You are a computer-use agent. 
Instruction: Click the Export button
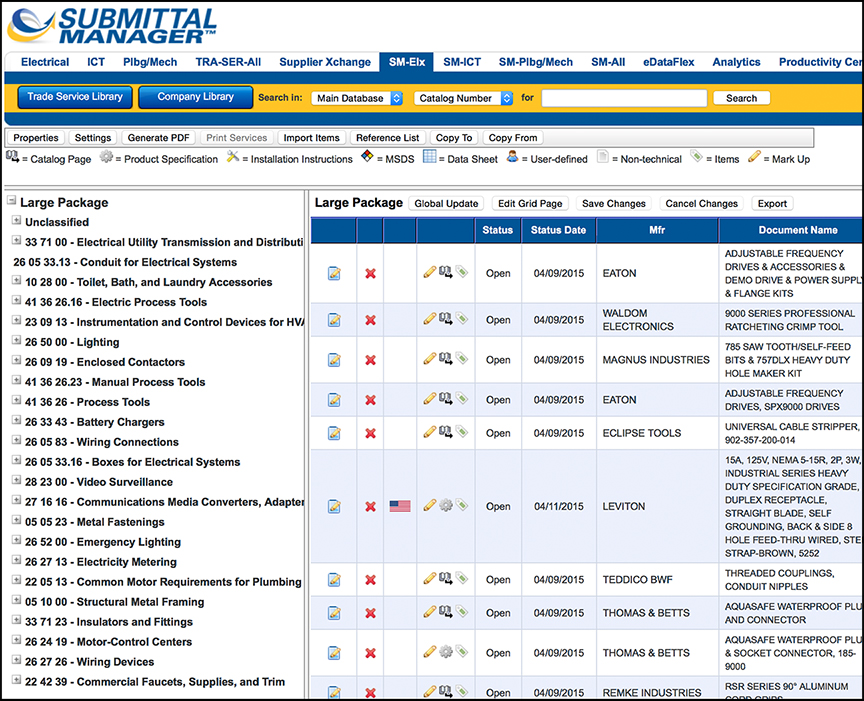[x=772, y=203]
